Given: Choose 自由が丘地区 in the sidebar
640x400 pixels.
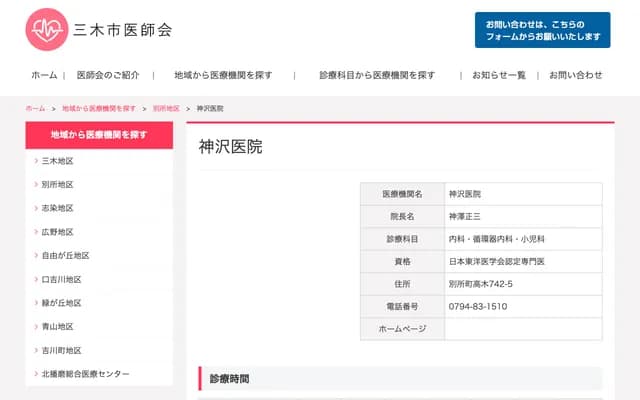Looking at the screenshot, I should (65, 256).
